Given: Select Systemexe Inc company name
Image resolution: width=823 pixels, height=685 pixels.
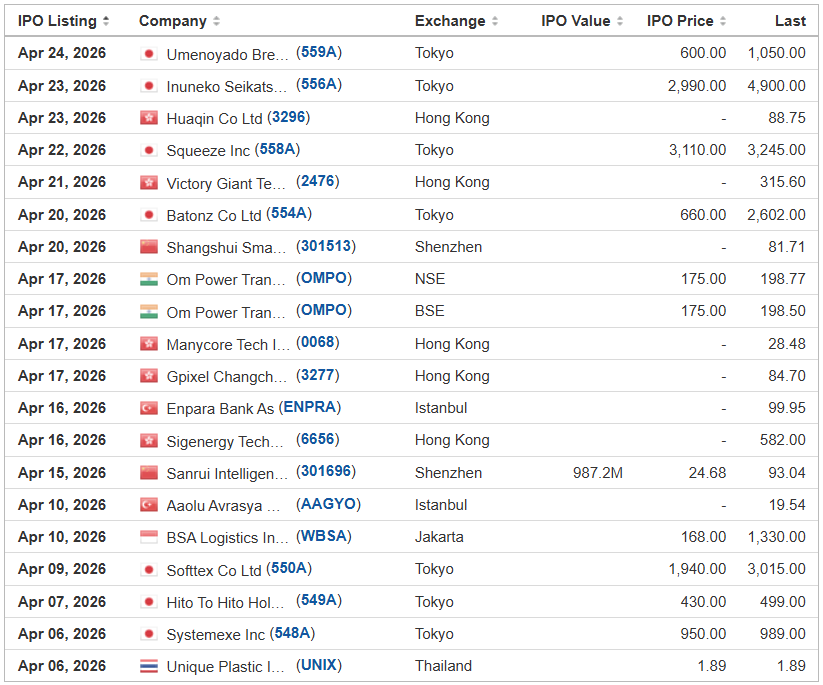Looking at the screenshot, I should tap(215, 635).
